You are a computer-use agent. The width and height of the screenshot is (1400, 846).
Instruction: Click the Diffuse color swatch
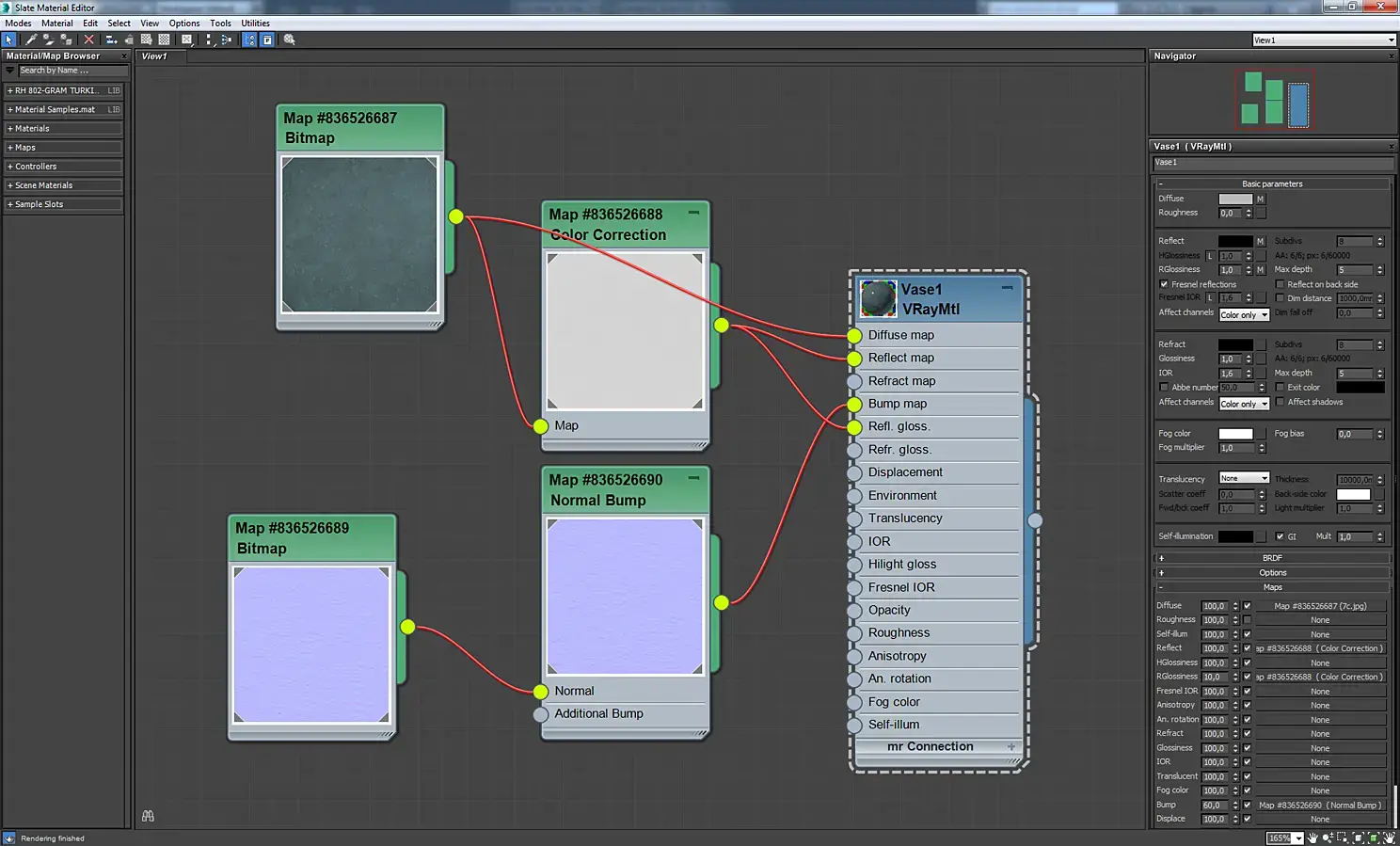[1234, 199]
